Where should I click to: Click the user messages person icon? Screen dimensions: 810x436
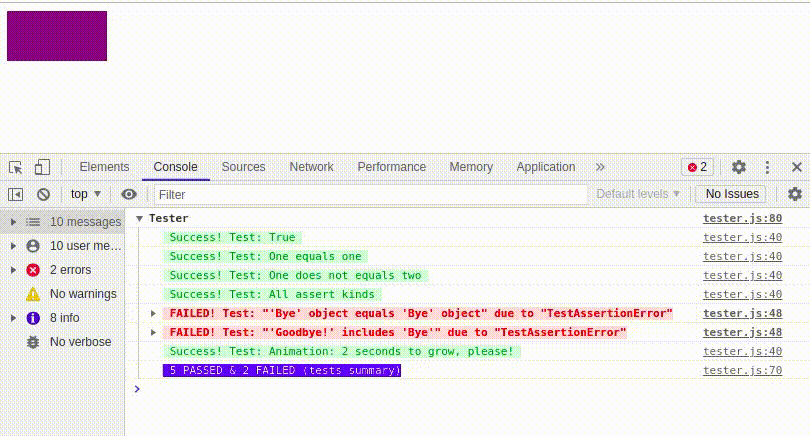pos(33,246)
